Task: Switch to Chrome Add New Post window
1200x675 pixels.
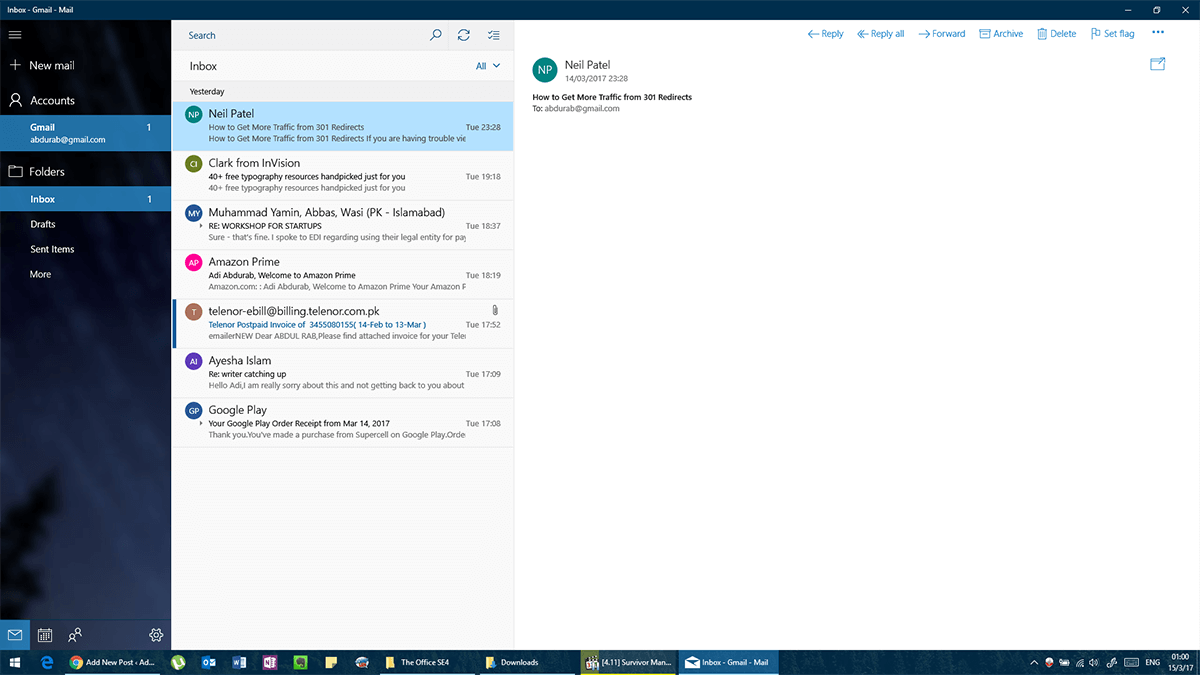Action: tap(112, 662)
